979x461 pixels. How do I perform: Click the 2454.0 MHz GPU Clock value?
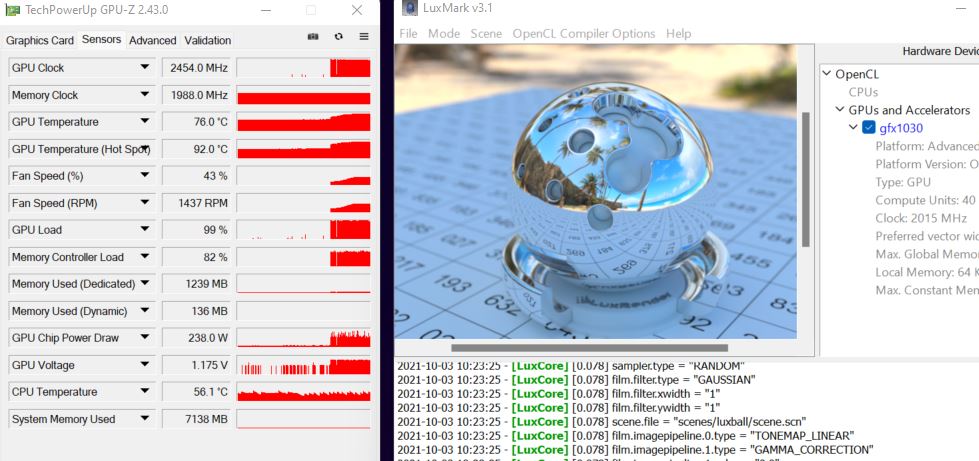[196, 67]
